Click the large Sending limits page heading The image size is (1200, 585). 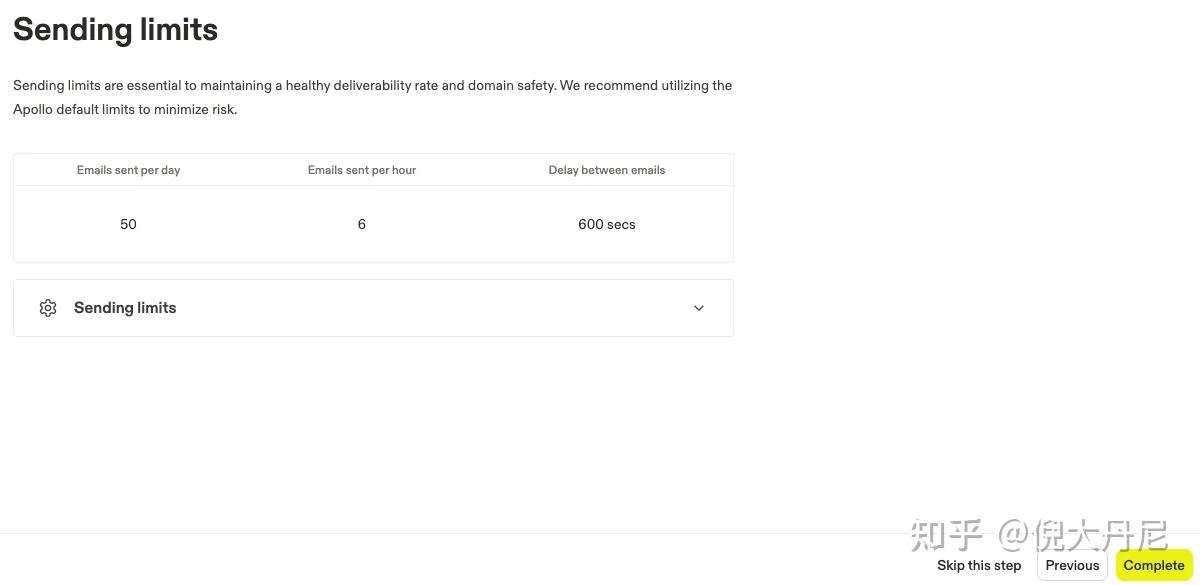115,29
